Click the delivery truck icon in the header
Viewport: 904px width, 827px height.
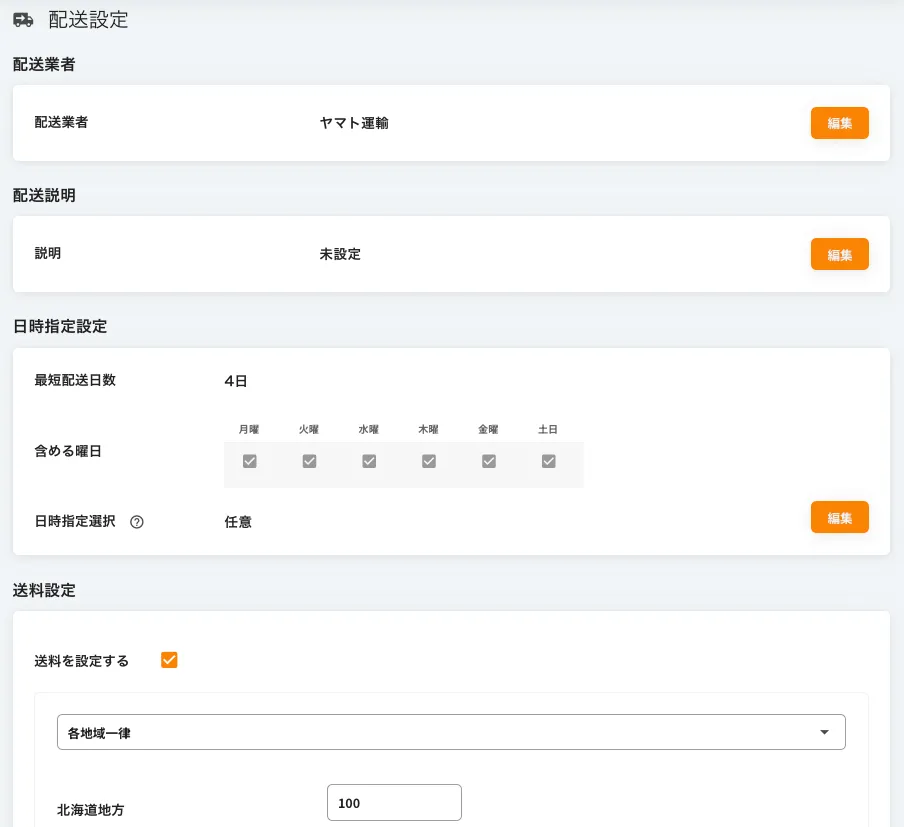tap(23, 20)
